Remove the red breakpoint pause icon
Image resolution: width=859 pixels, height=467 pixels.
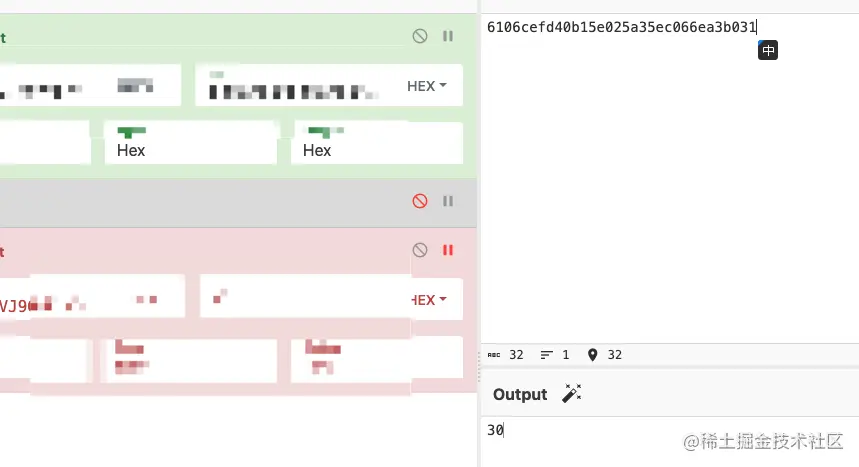[x=448, y=250]
